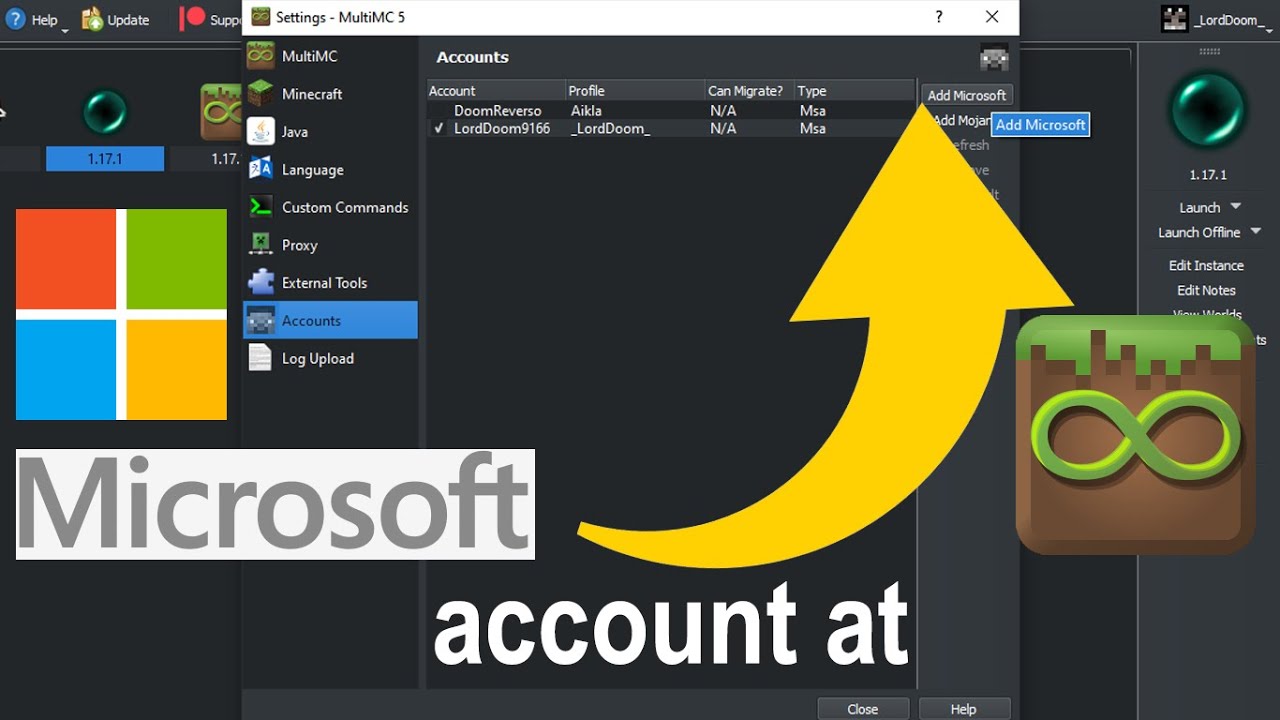Click the Launch button in side panel

1199,207
